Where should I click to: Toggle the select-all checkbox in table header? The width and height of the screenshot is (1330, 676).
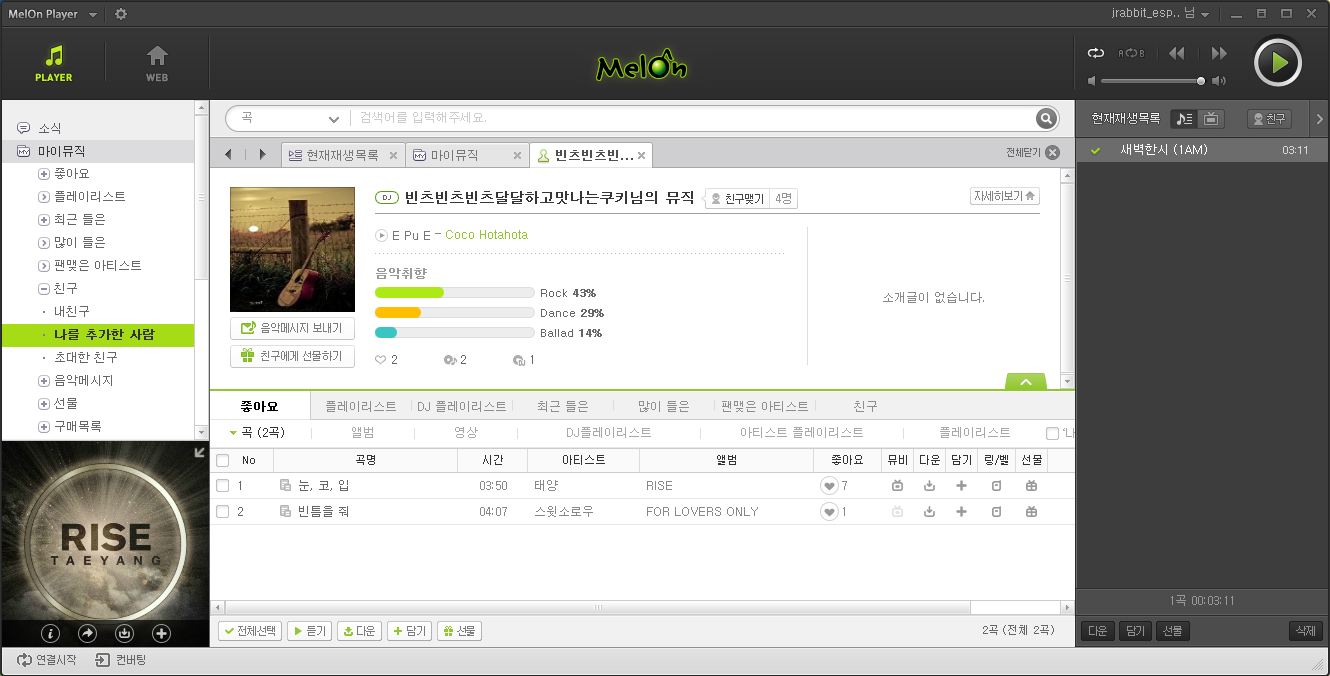(x=223, y=461)
